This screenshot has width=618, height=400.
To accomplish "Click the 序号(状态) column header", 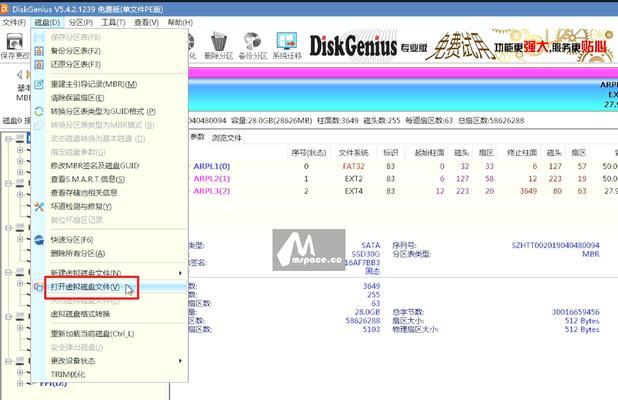I will [309, 153].
